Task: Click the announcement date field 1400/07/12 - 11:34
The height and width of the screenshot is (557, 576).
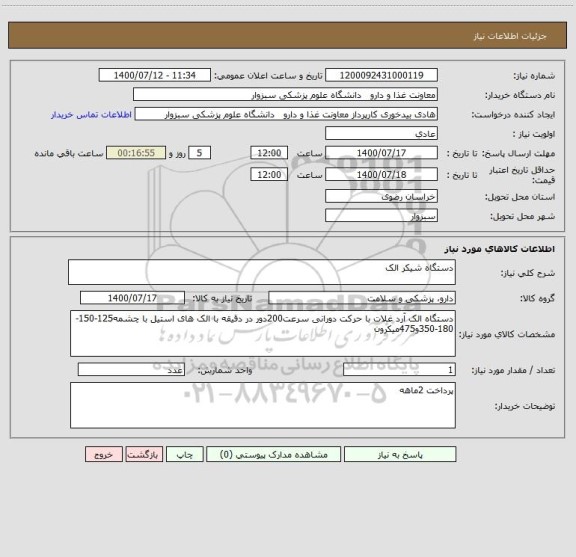Action: [x=155, y=75]
